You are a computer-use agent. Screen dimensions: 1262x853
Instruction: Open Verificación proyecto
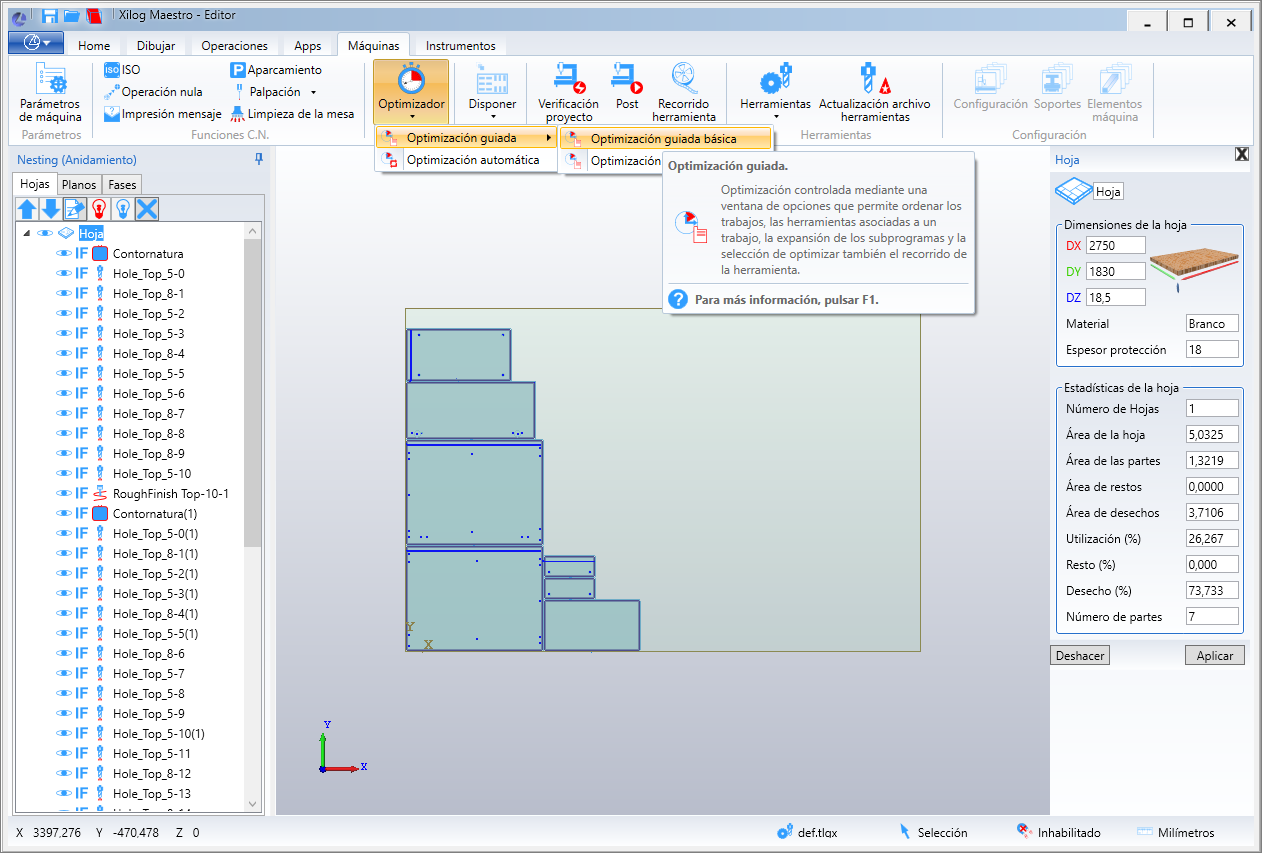tap(568, 93)
